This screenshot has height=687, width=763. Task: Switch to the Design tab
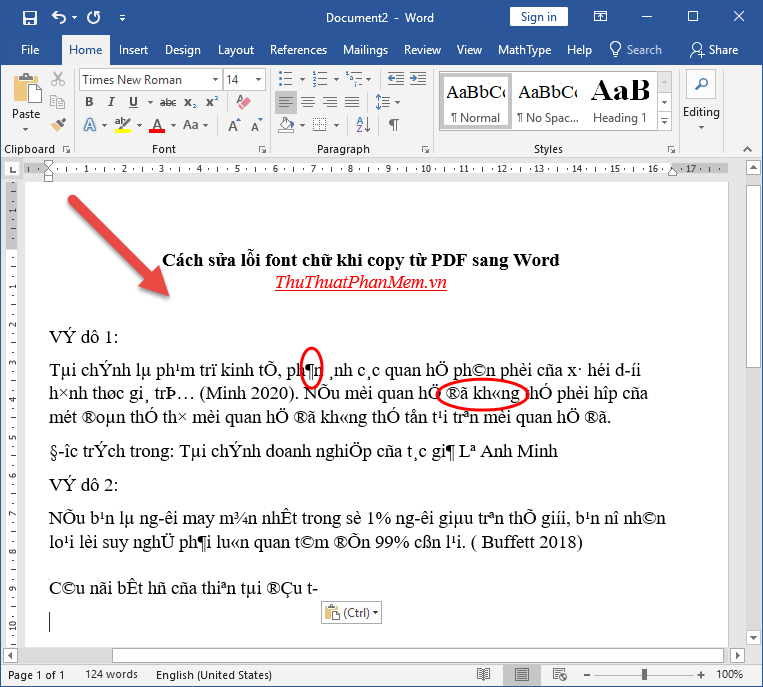pos(182,50)
